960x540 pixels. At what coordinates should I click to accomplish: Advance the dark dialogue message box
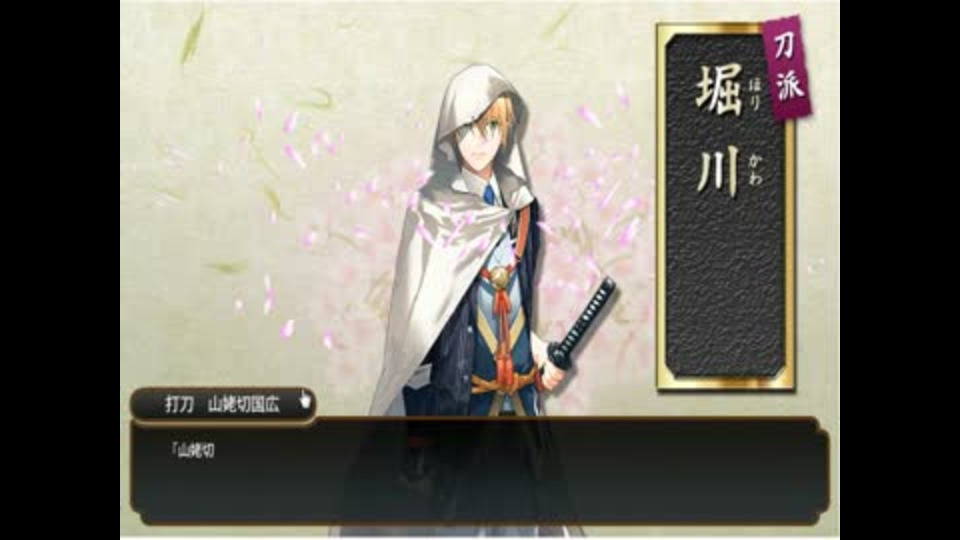point(479,471)
